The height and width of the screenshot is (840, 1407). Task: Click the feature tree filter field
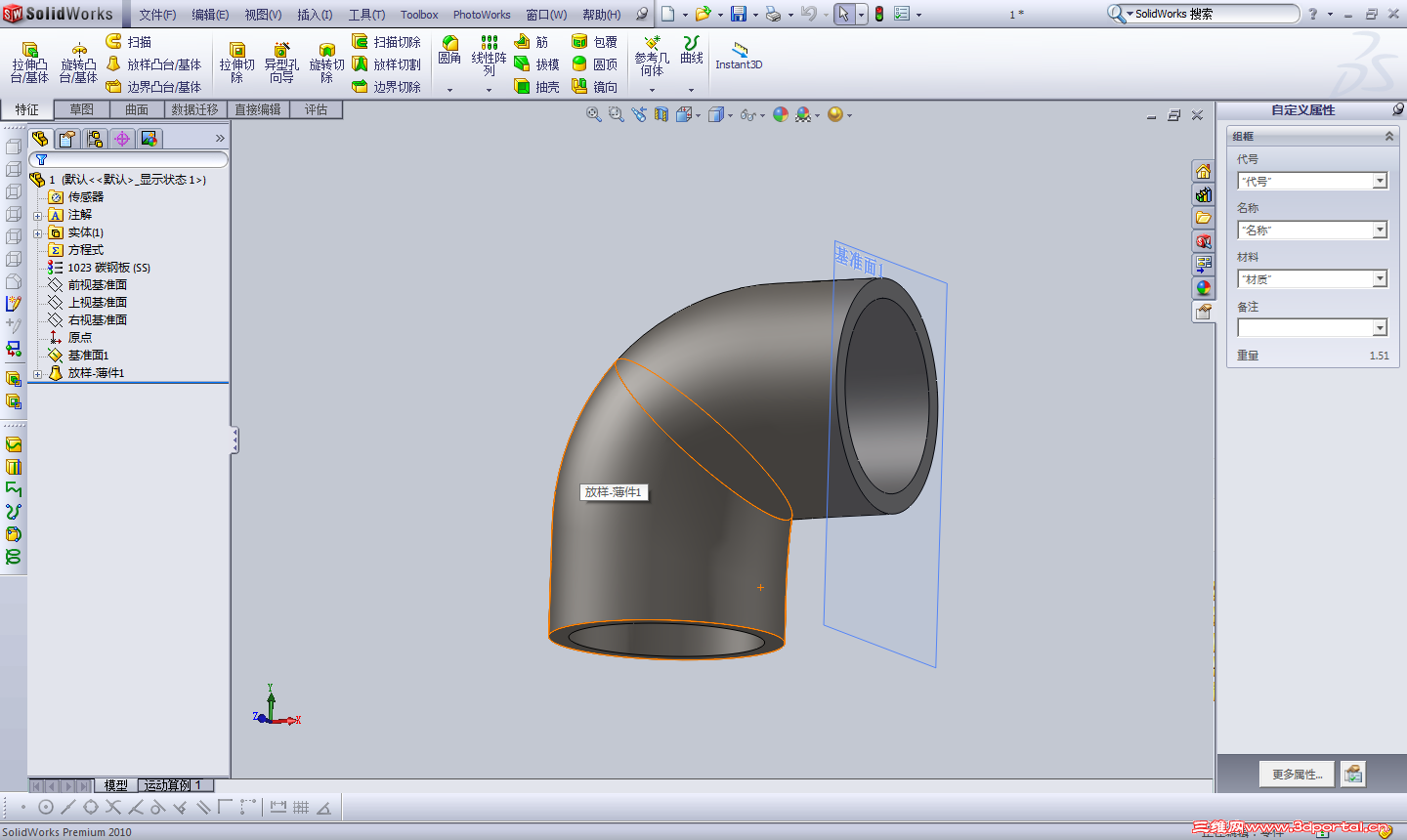(129, 159)
